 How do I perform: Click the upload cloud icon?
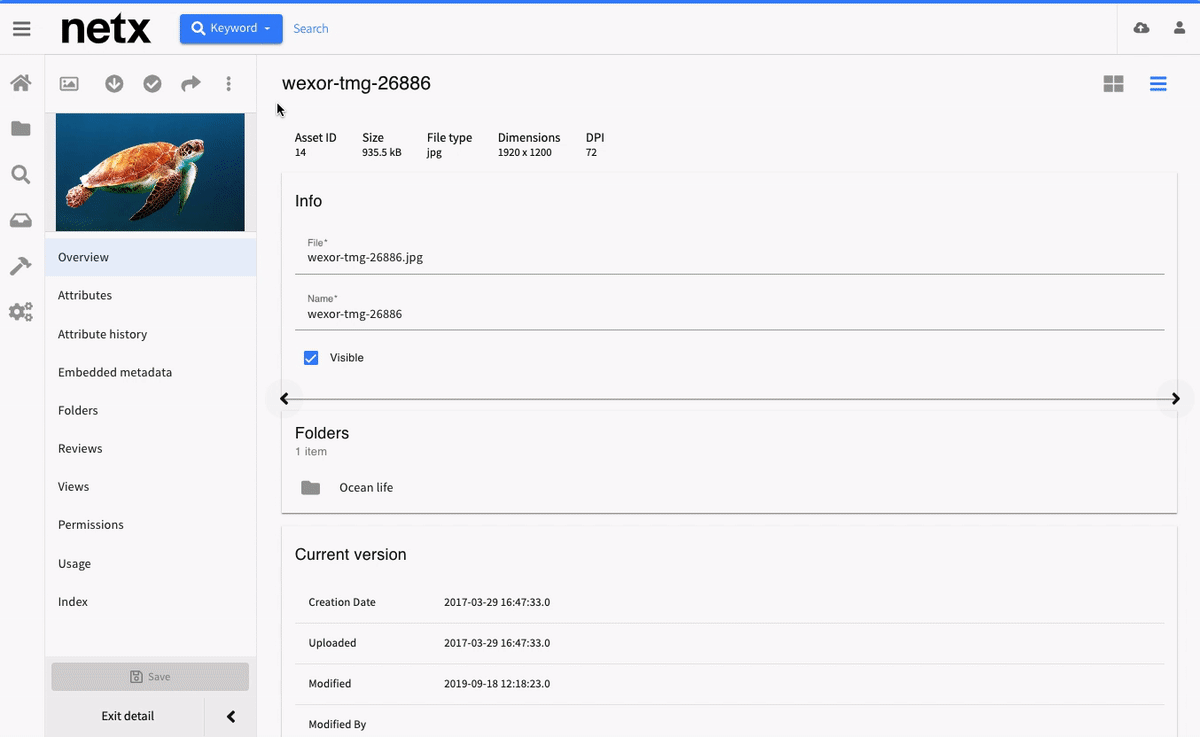coord(1141,29)
